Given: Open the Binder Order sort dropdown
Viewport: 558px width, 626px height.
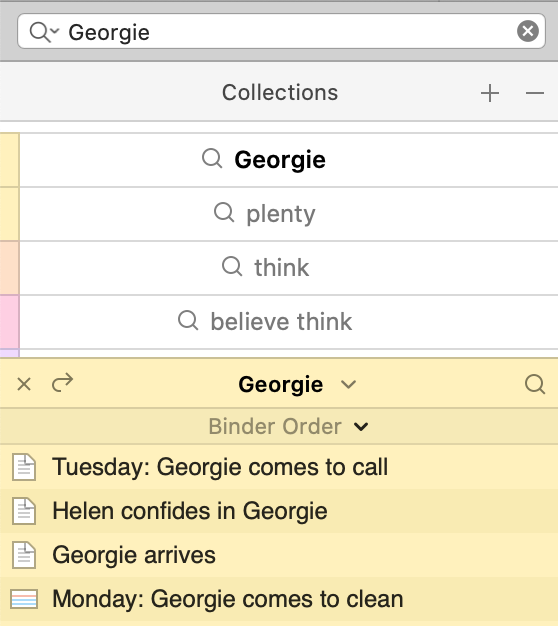Looking at the screenshot, I should [288, 426].
